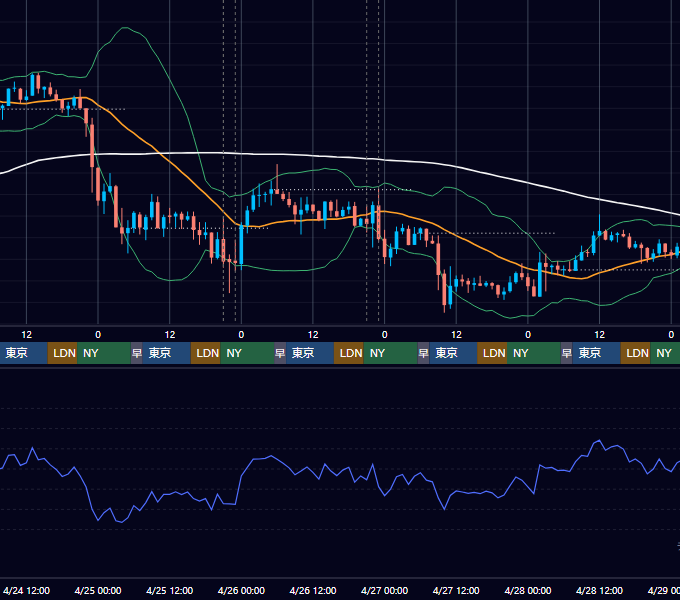Screen dimensions: 680x600
Task: Select the 4/25 00:00 time axis label
Action: click(x=98, y=590)
